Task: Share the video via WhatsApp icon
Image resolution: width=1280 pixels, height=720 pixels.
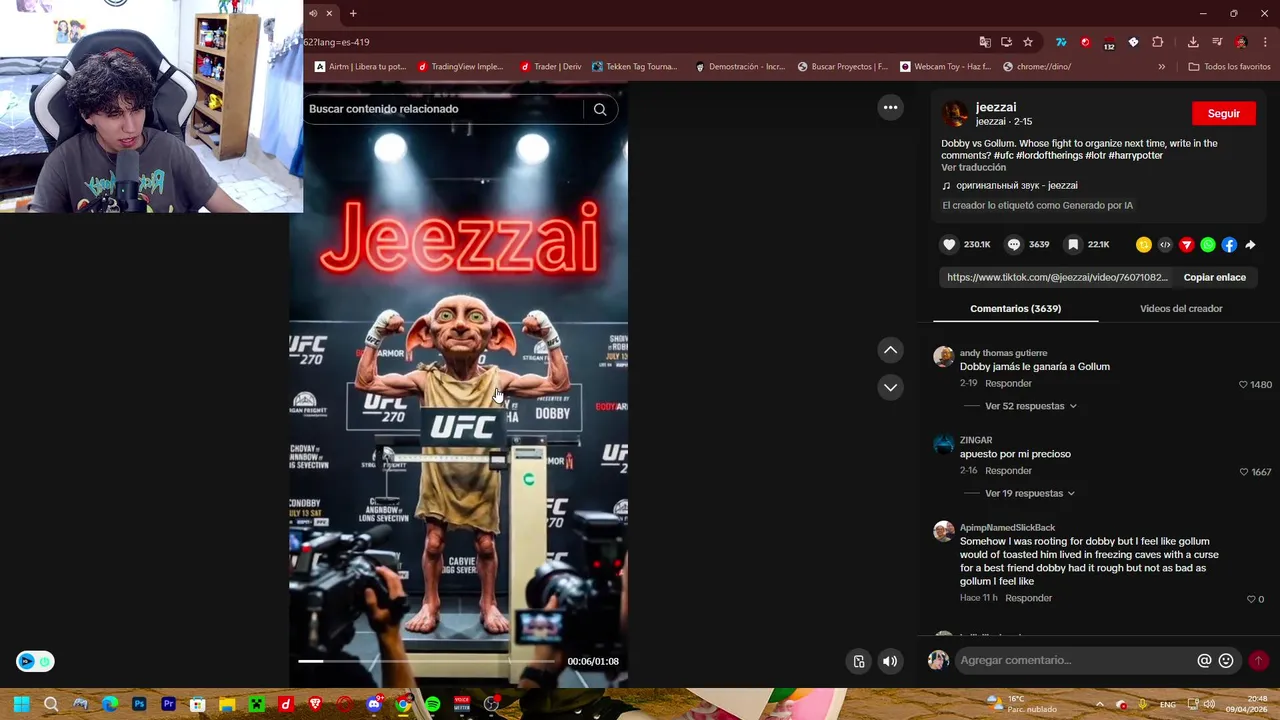Action: pyautogui.click(x=1208, y=245)
